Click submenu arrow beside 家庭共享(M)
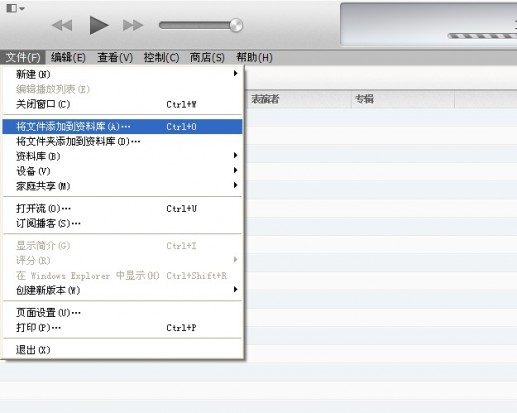 click(x=235, y=185)
